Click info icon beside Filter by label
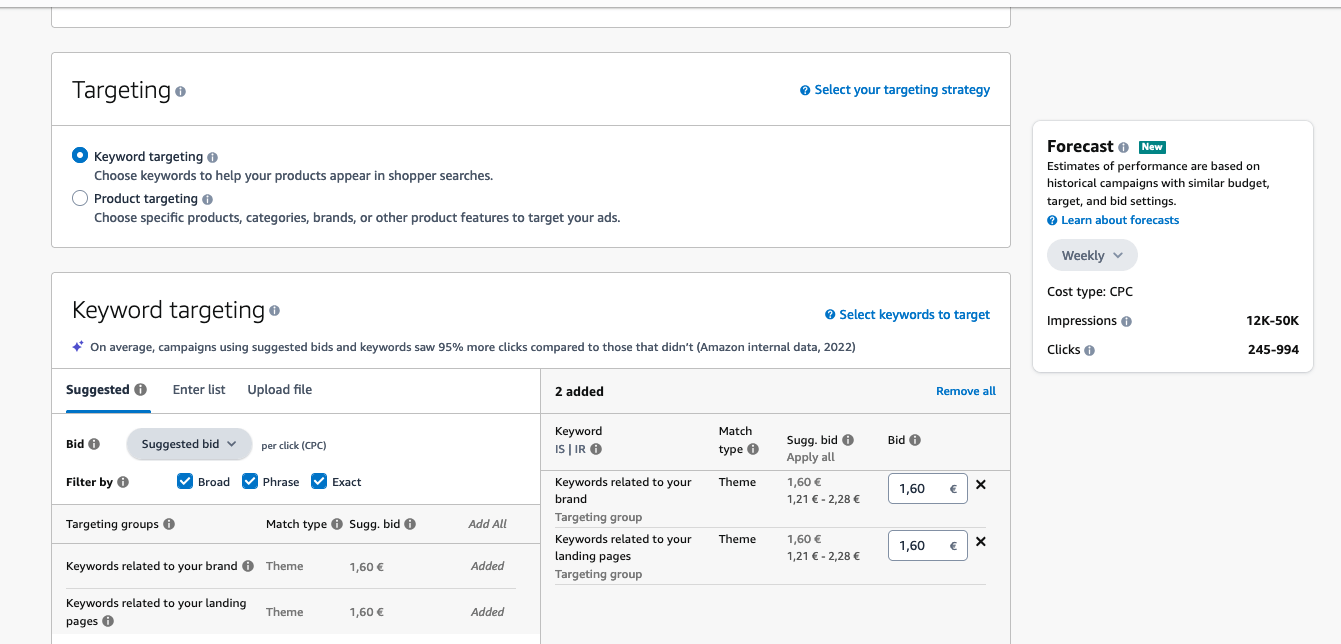Image resolution: width=1341 pixels, height=644 pixels. pos(123,482)
